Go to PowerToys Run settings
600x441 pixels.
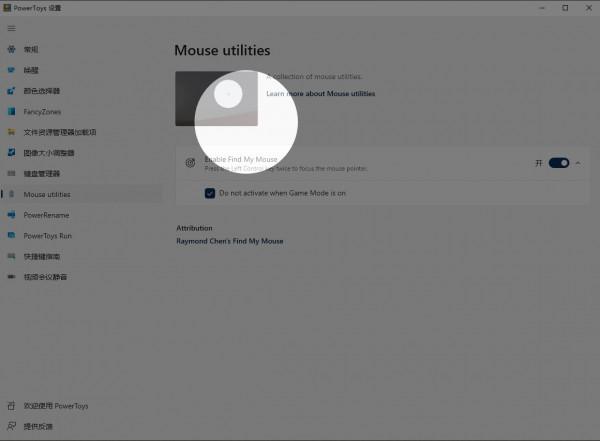(48, 236)
